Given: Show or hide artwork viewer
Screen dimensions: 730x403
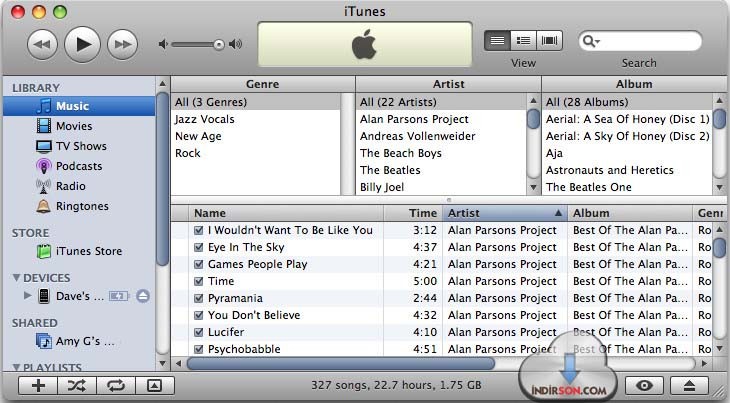Looking at the screenshot, I should point(155,385).
